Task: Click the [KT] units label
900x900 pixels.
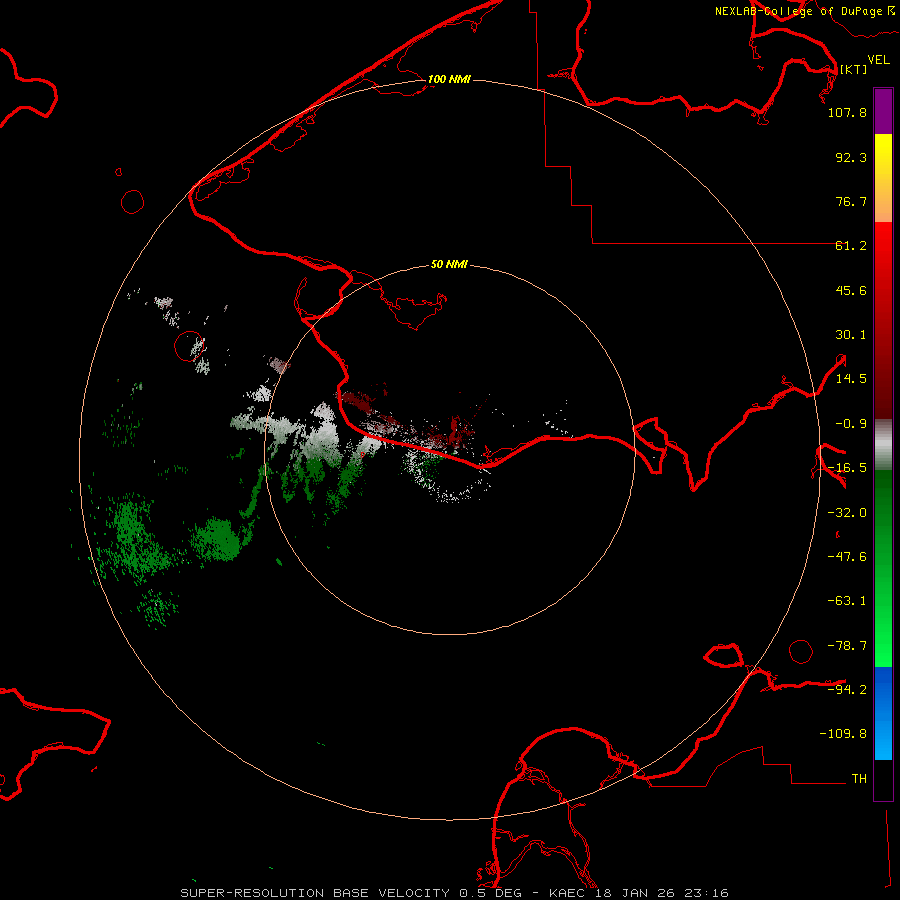Action: tap(853, 69)
